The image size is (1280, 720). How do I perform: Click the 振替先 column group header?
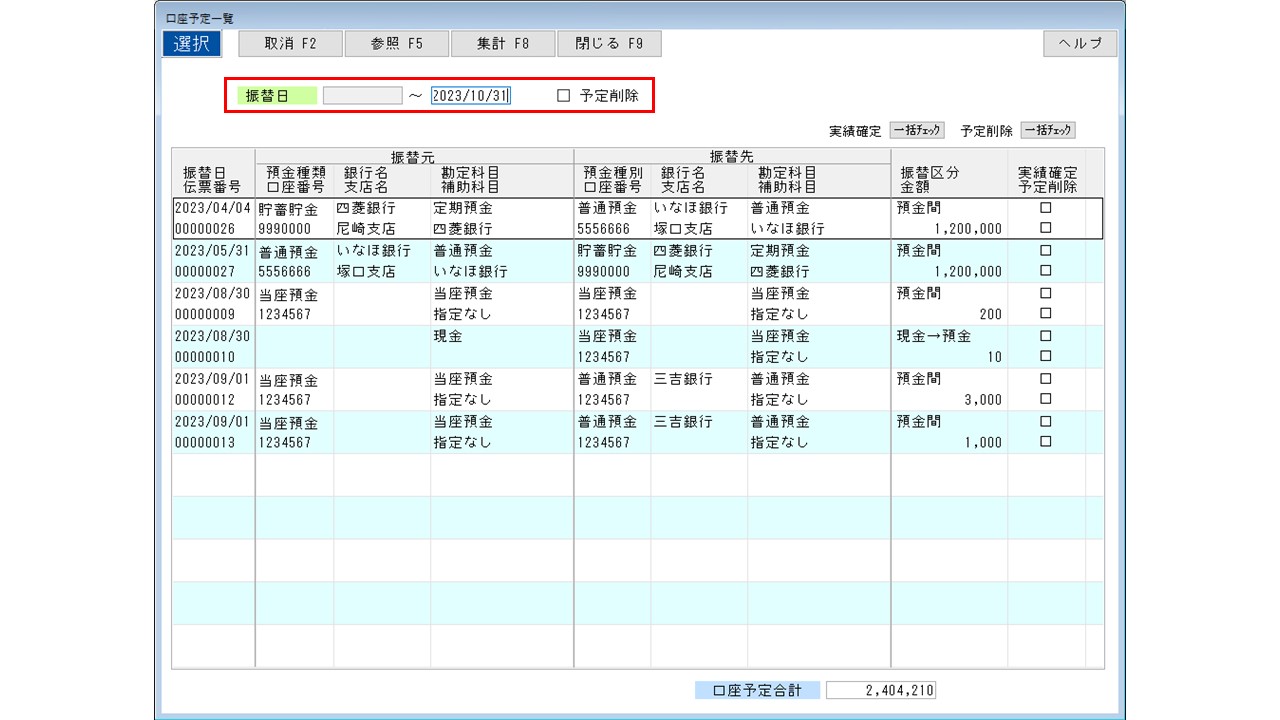tap(732, 156)
